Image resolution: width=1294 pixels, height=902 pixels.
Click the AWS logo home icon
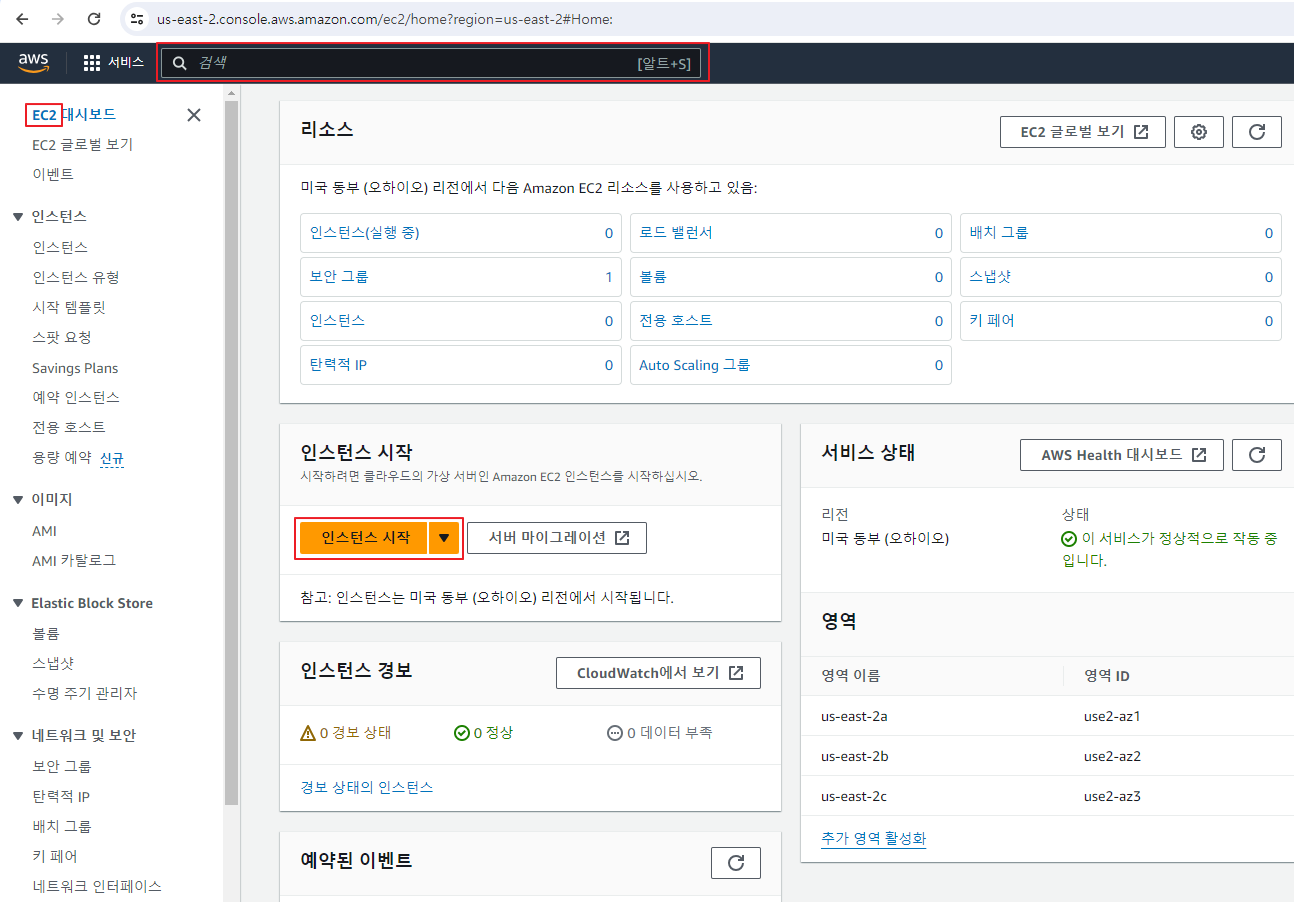point(34,63)
